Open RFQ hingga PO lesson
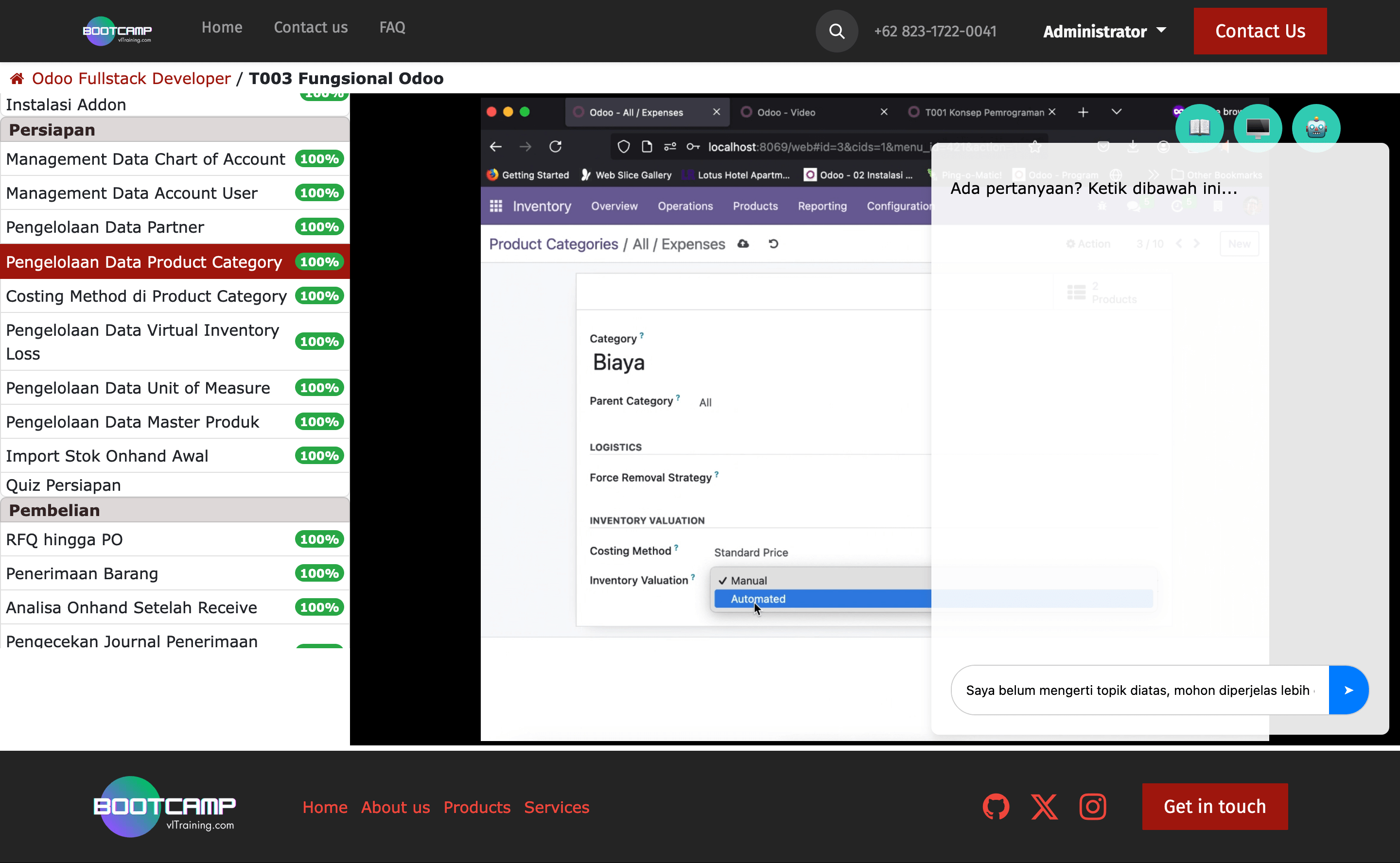Screen dimensions: 1400x863 click(x=175, y=539)
